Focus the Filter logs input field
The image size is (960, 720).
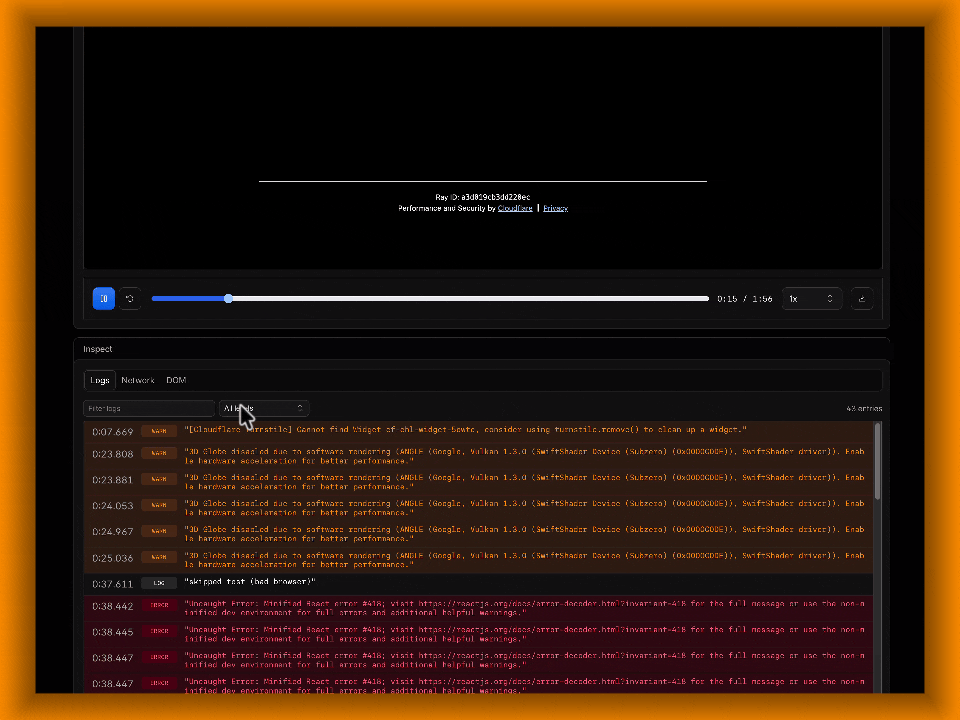(149, 408)
